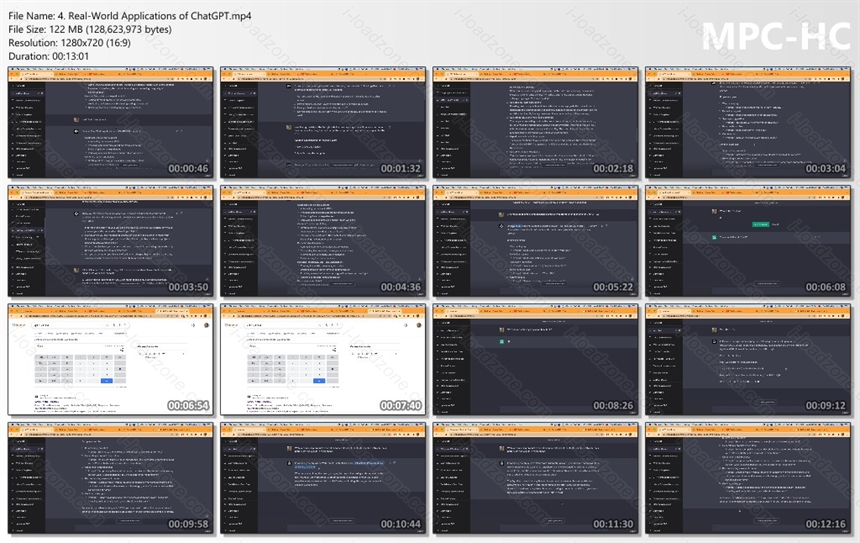Choose the frame marked 00:09:12
Image resolution: width=860 pixels, height=543 pixels.
coord(748,360)
